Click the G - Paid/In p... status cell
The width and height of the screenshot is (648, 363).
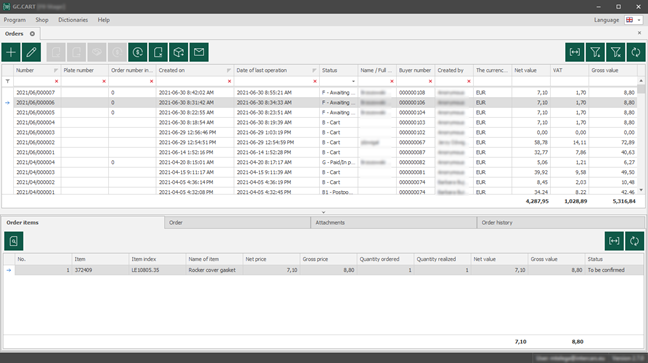338,162
